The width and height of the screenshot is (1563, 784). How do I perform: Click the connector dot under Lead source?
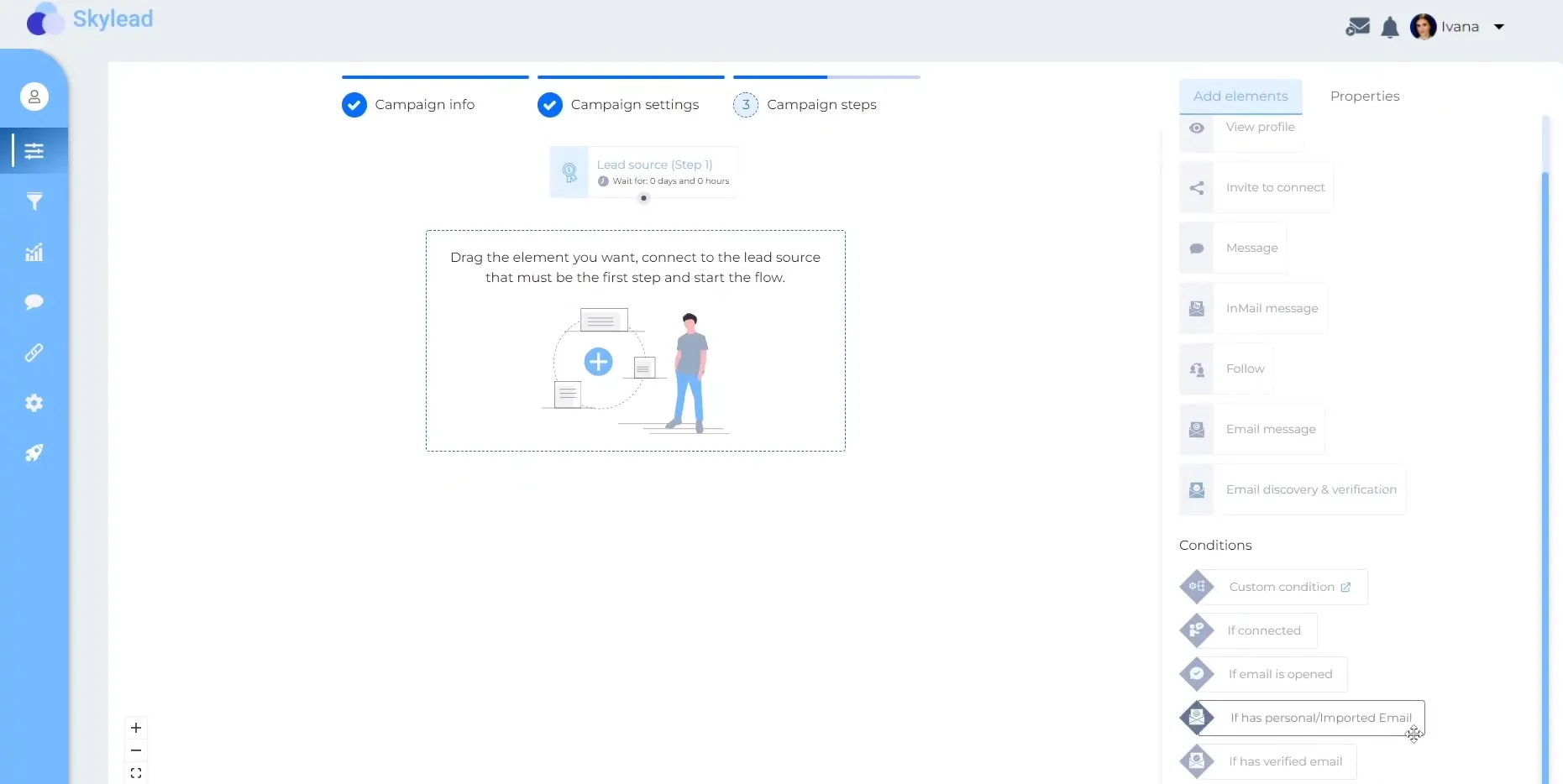point(643,199)
